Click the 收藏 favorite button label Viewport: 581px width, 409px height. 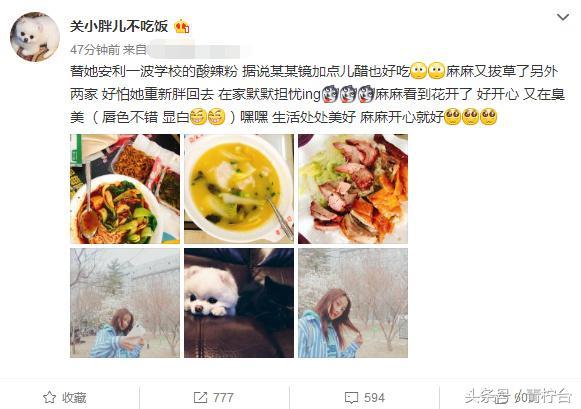74,398
